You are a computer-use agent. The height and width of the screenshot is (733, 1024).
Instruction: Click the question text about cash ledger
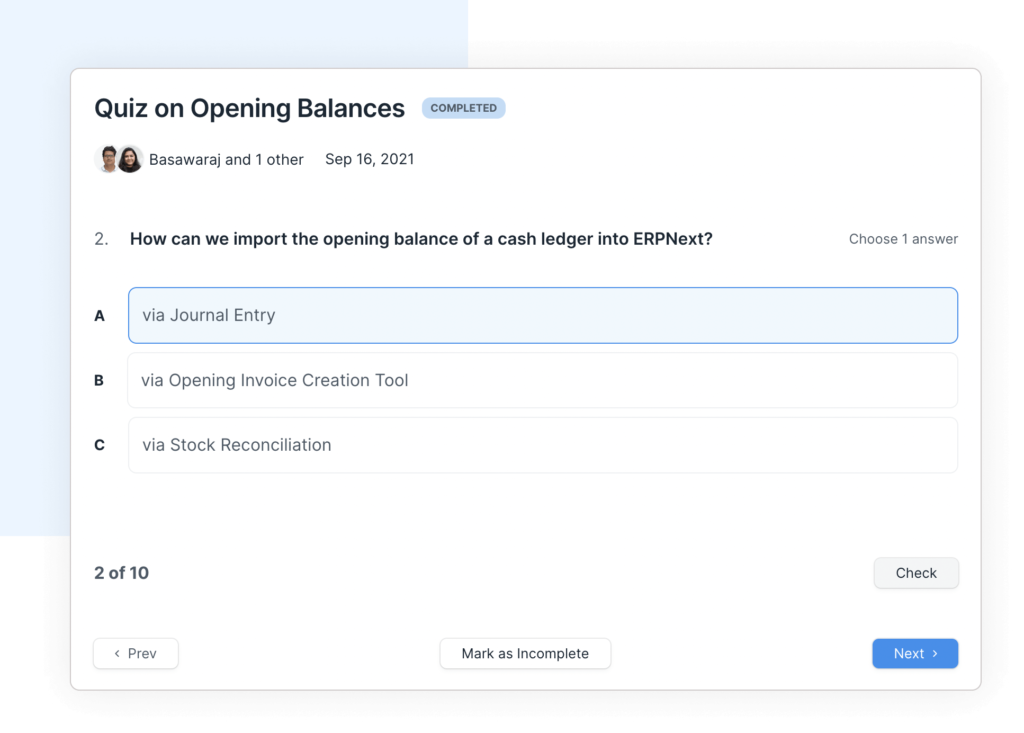click(421, 239)
